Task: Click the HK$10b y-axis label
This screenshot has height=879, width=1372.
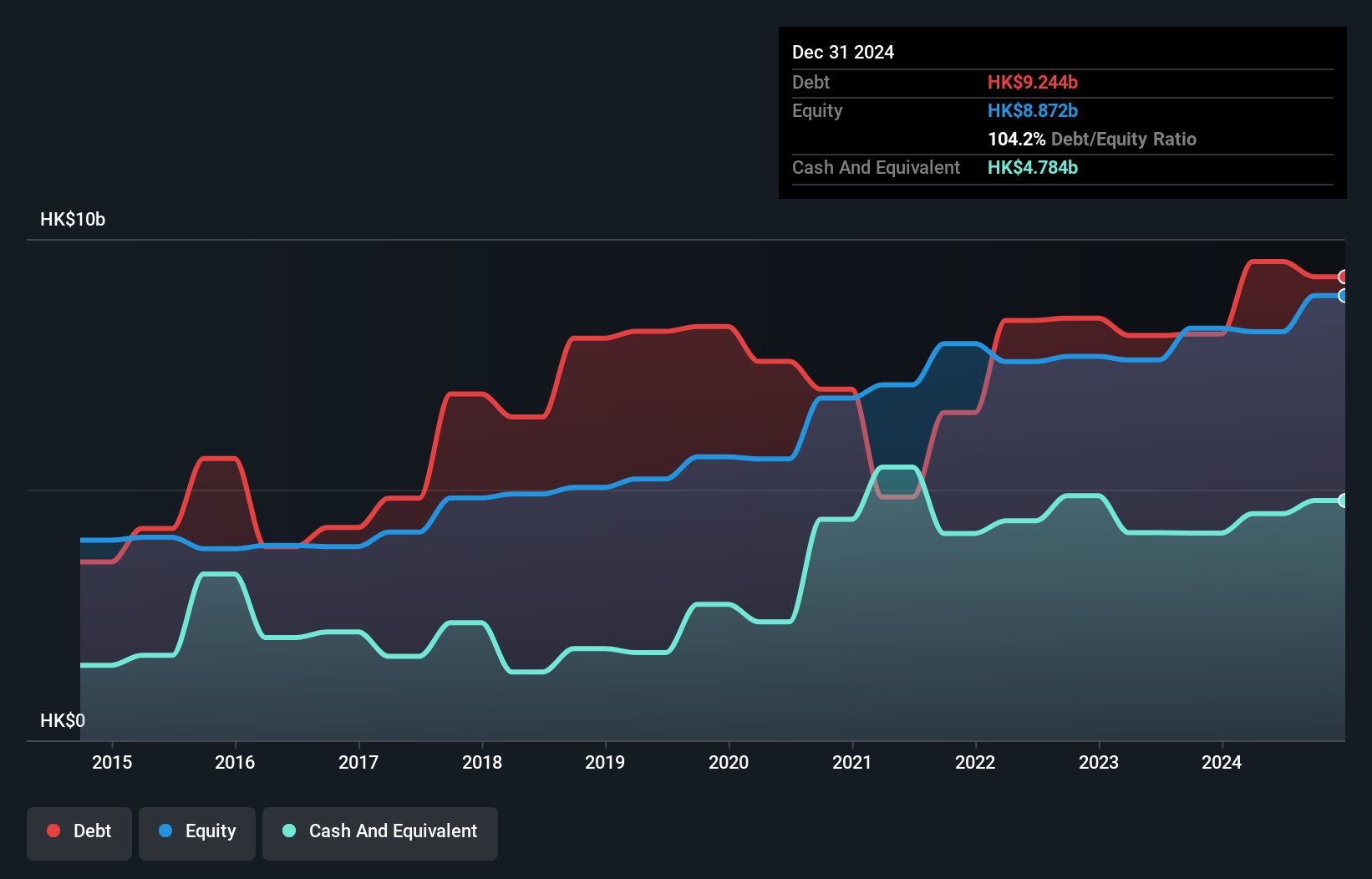Action: 73,220
